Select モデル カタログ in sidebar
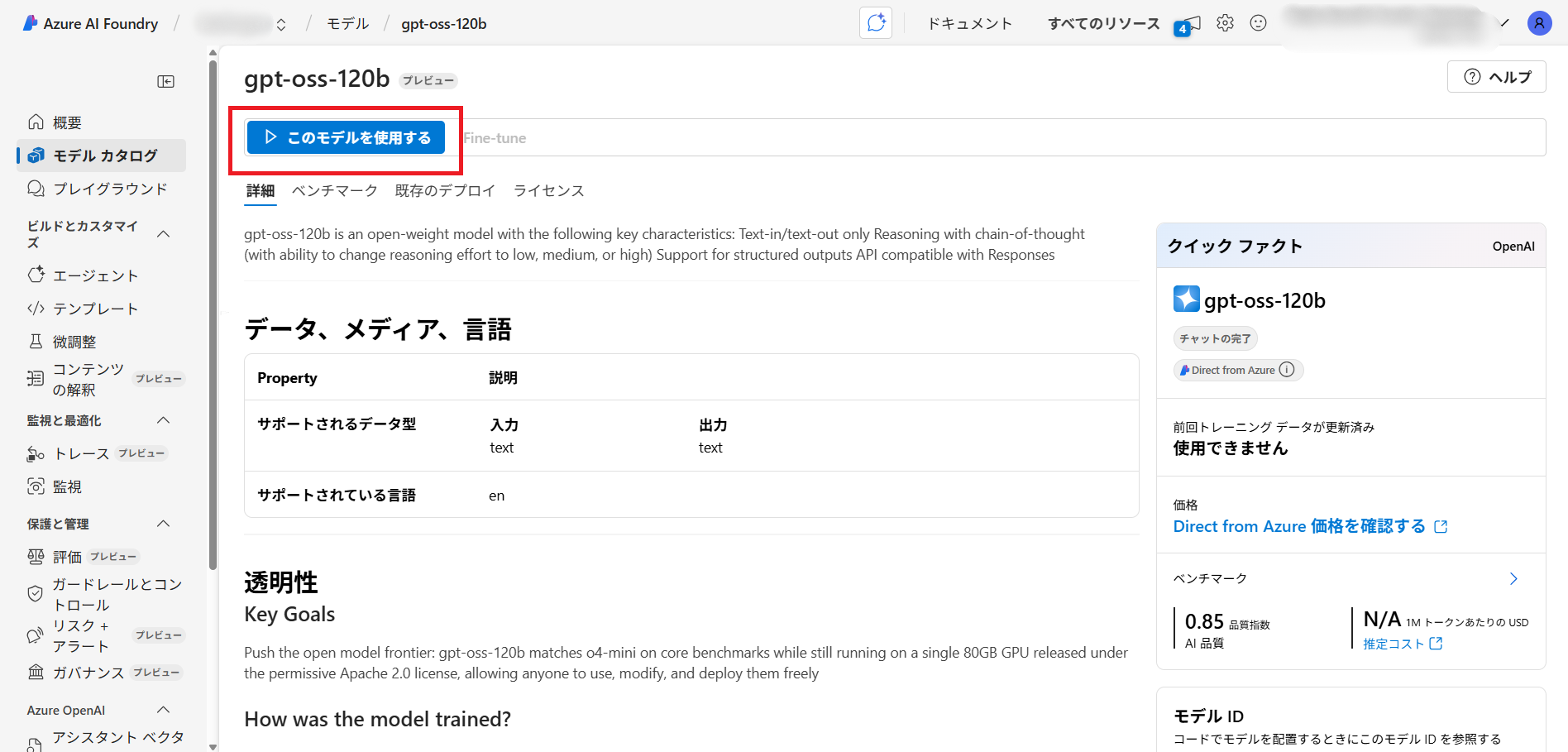Image resolution: width=1568 pixels, height=752 pixels. coord(101,156)
